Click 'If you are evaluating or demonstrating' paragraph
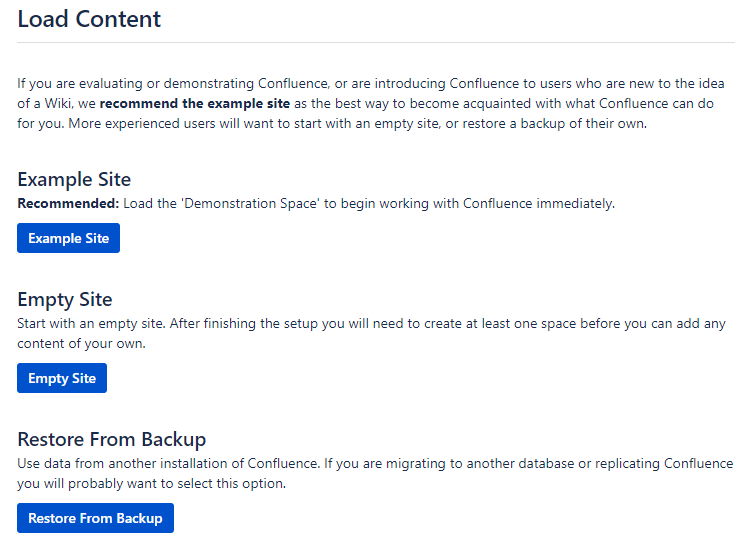Image resolution: width=750 pixels, height=537 pixels. coord(371,103)
